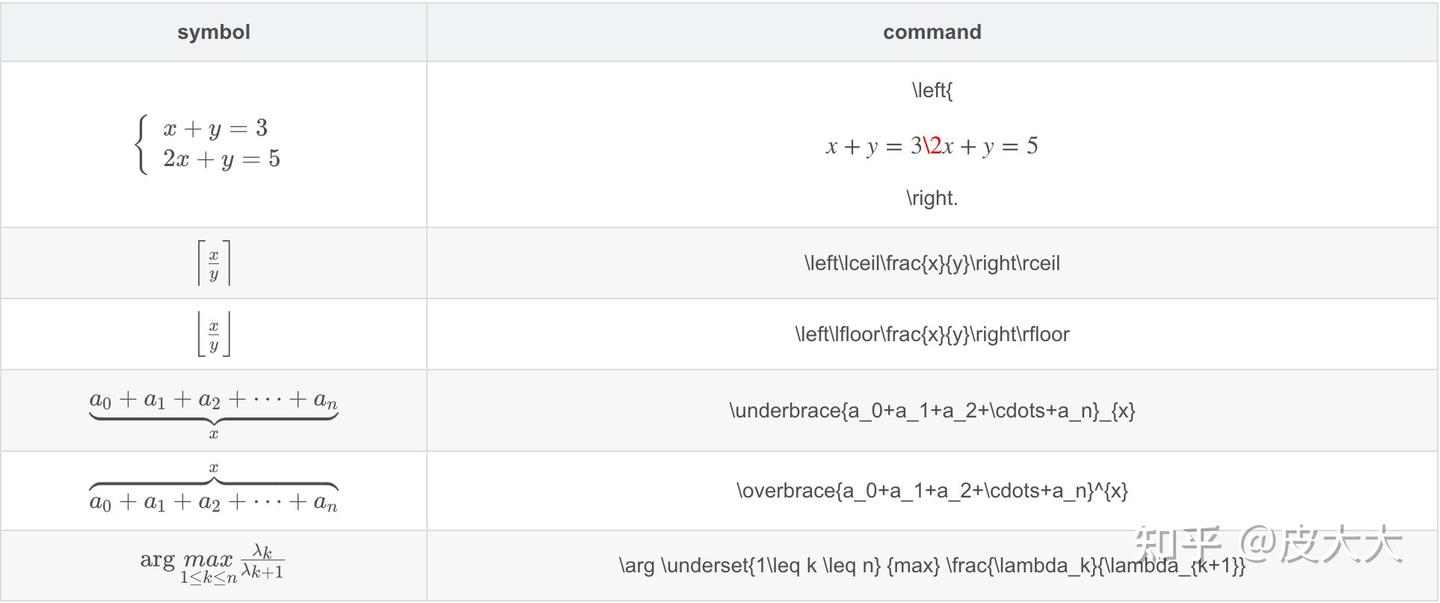Click the @皮大大 author watermark
Viewport: 1440px width, 603px height.
click(x=1323, y=545)
